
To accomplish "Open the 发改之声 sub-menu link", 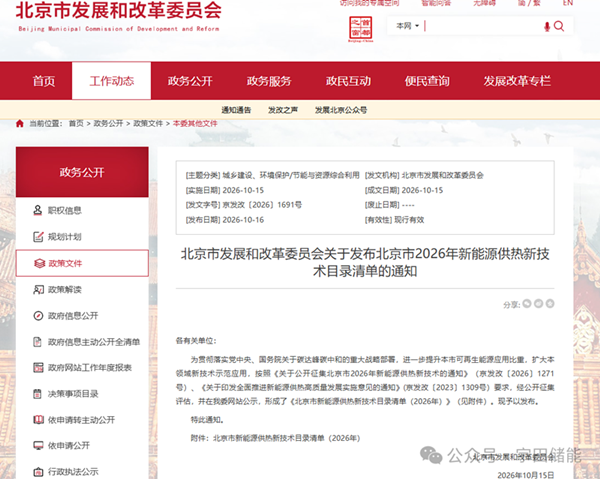I will (282, 110).
